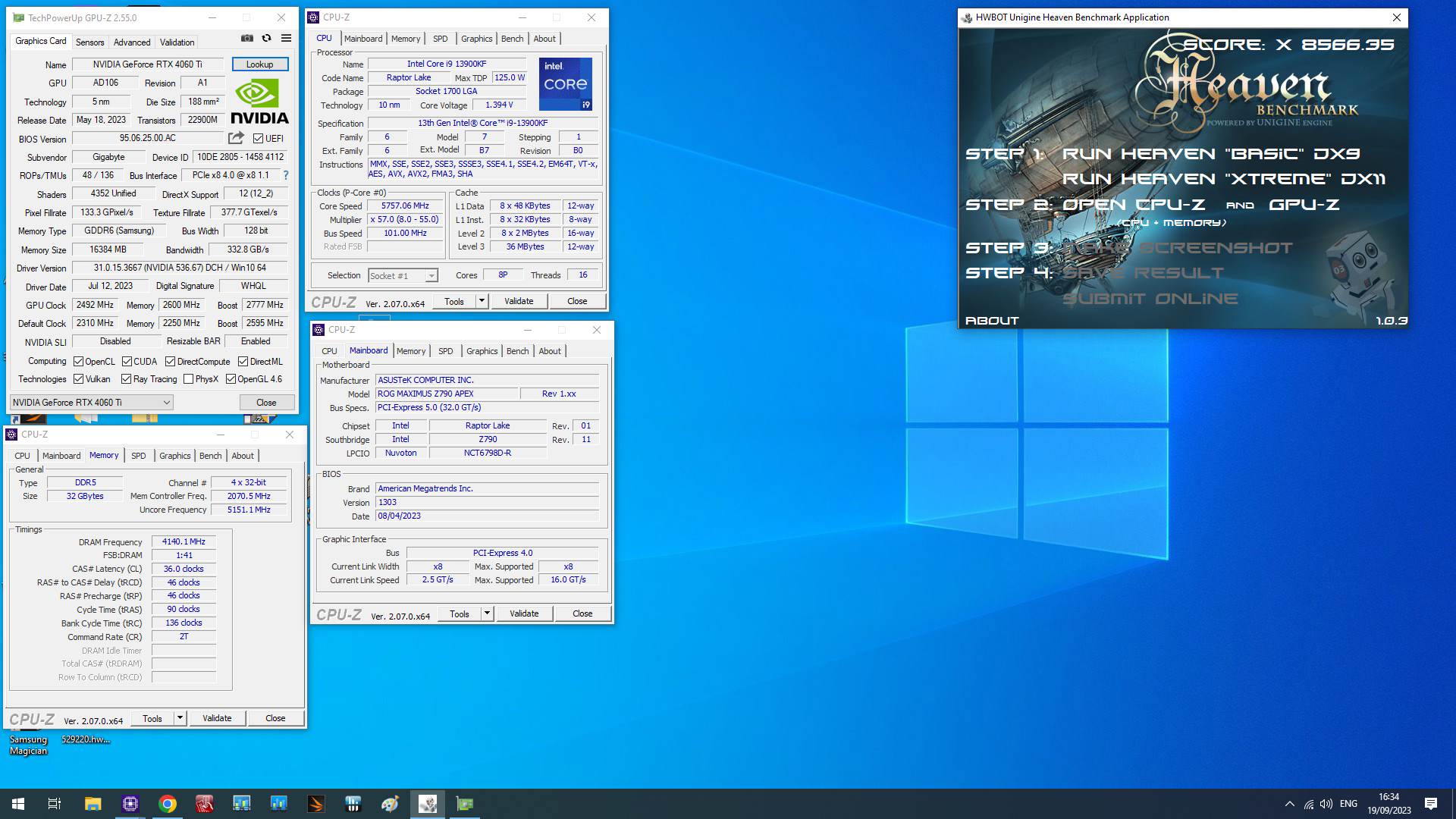Click the Intel Core i9 logo in CPU-Z
This screenshot has width=1456, height=819.
click(x=565, y=83)
